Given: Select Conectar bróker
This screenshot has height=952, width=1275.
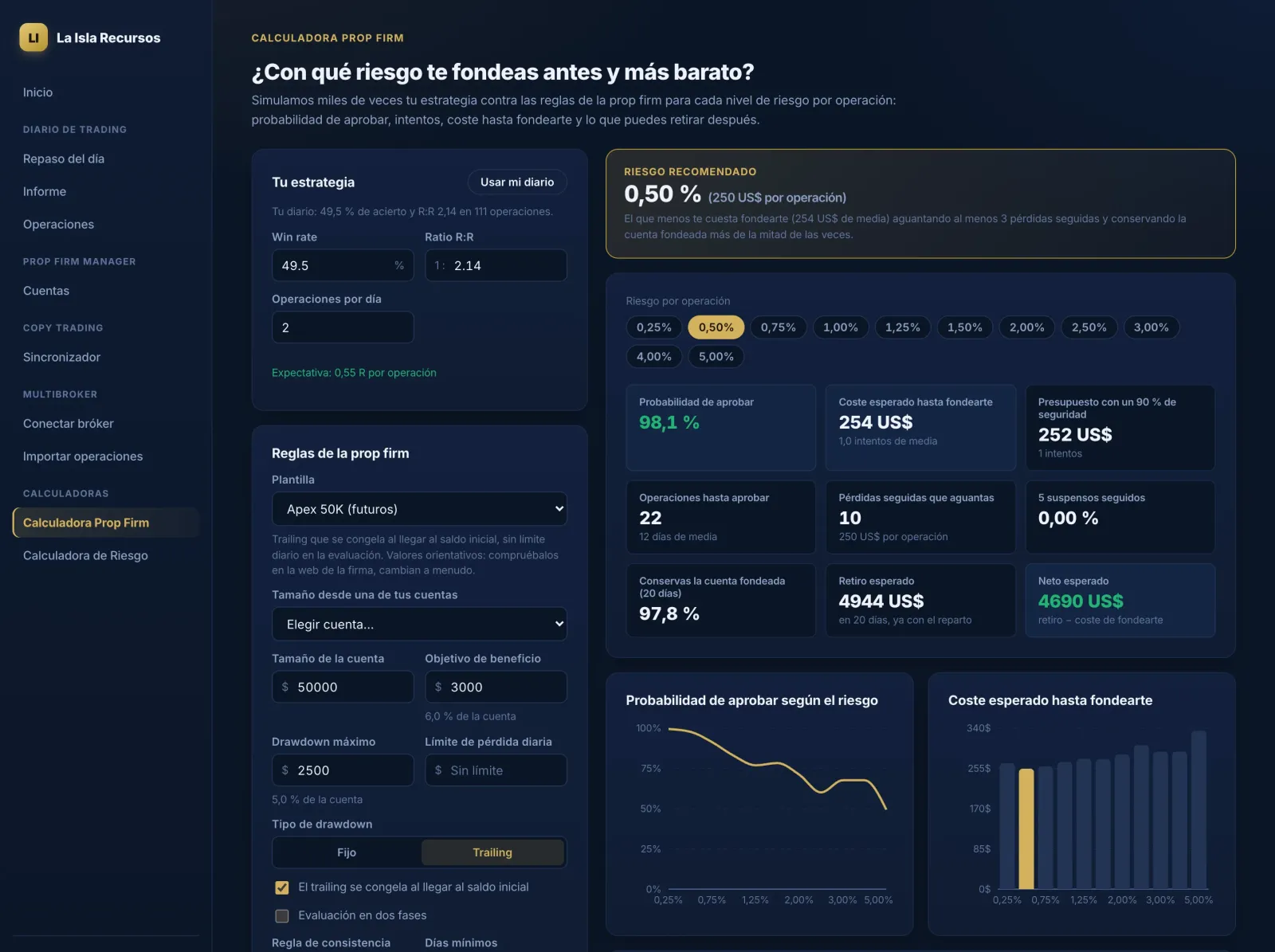Looking at the screenshot, I should tap(69, 423).
